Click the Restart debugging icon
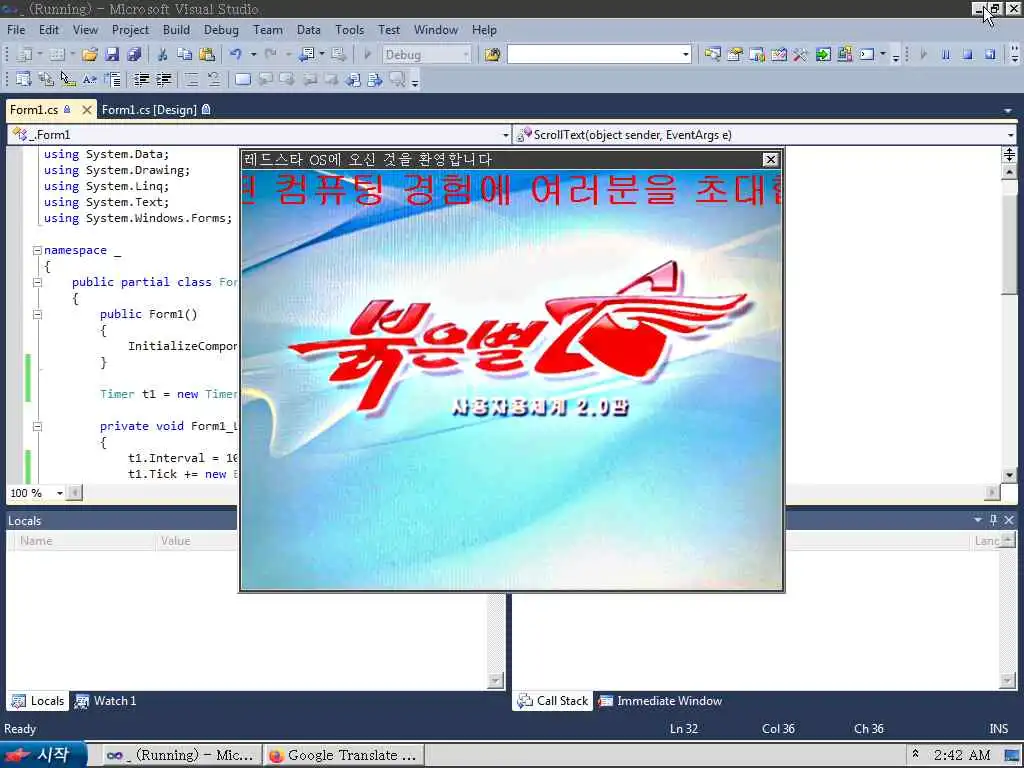This screenshot has width=1024, height=768. click(990, 55)
